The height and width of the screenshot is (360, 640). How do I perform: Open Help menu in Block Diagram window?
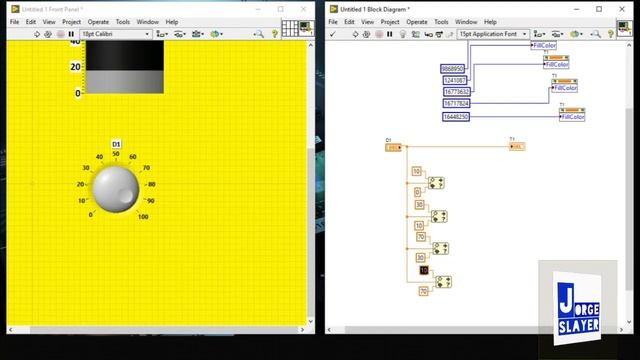pos(490,22)
